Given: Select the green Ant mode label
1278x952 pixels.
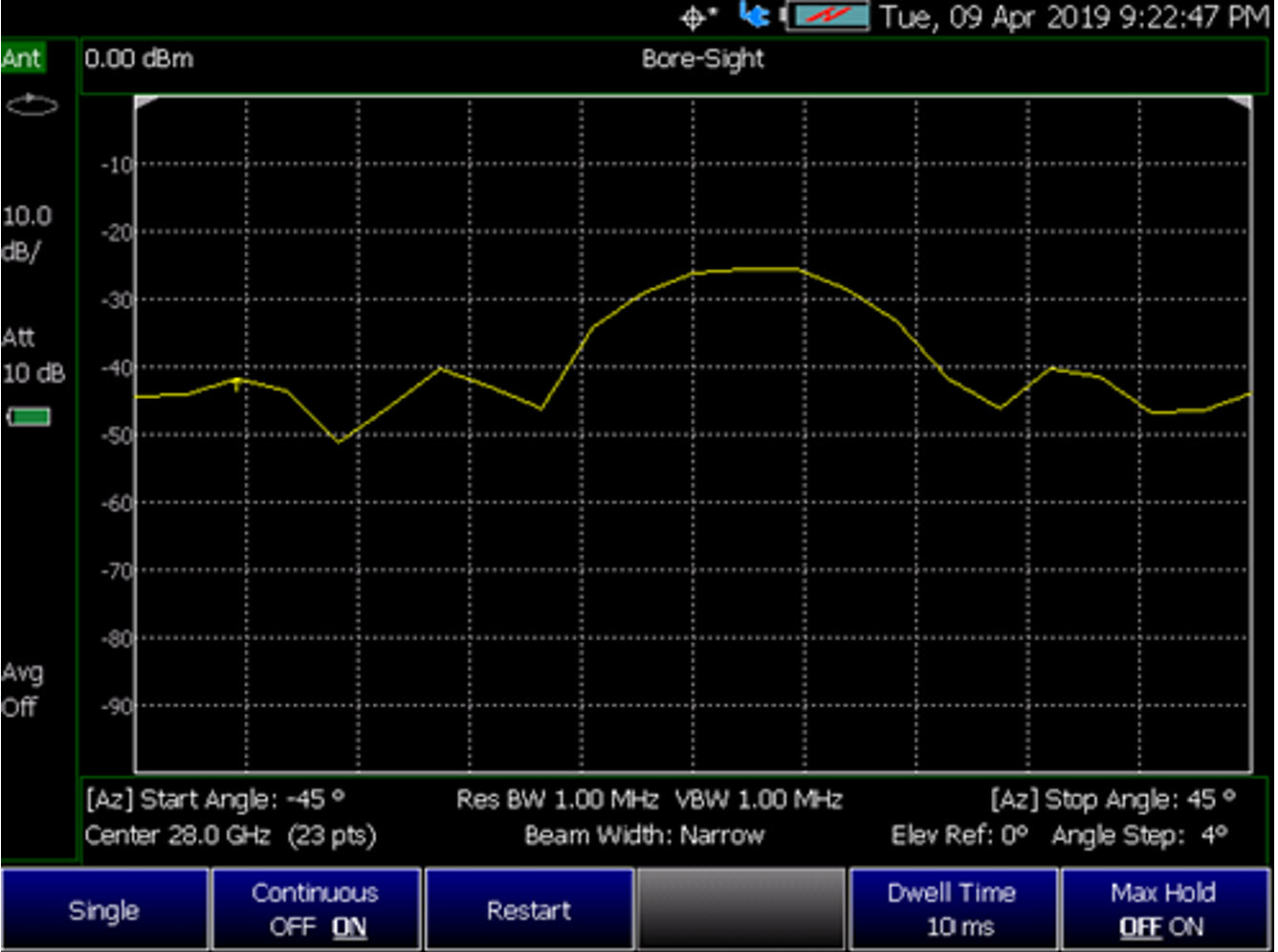Looking at the screenshot, I should click(x=21, y=58).
